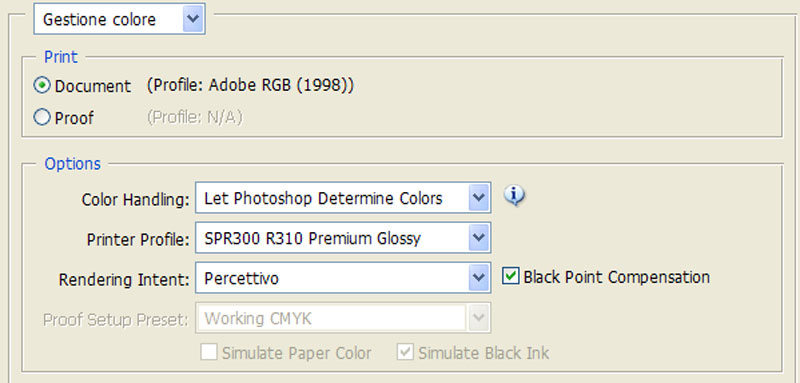Uncheck the Black Point Compensation checkbox
This screenshot has height=383, width=800.
[510, 276]
